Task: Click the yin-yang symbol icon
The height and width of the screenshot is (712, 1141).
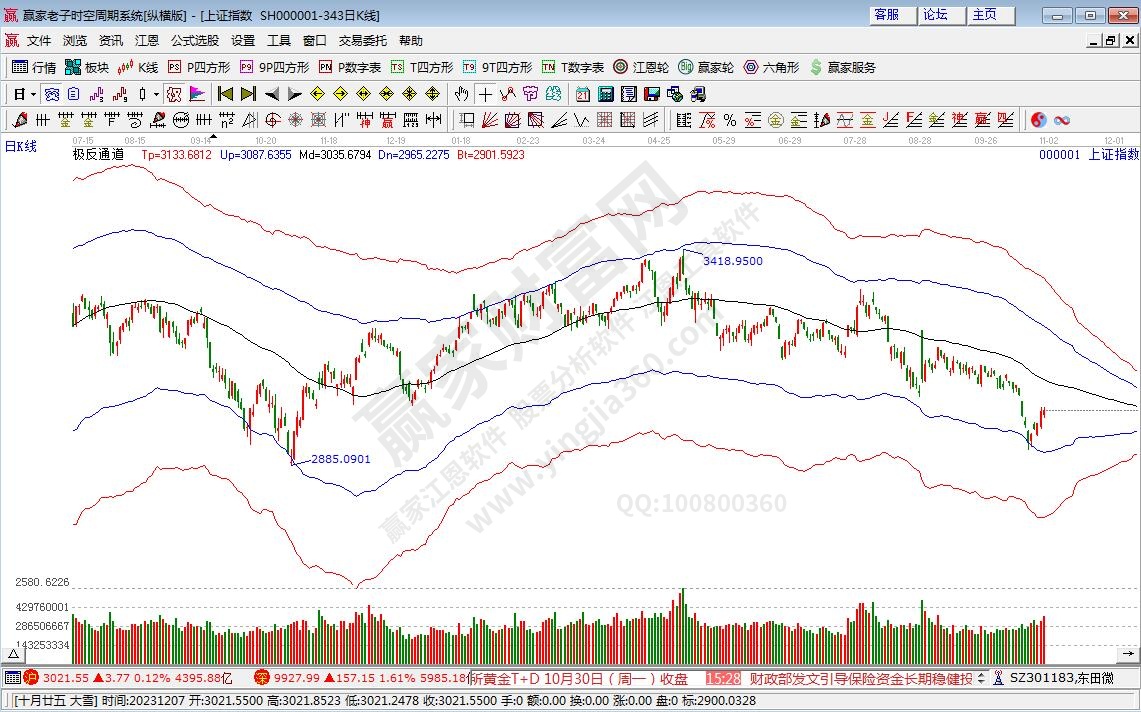Action: click(1038, 120)
